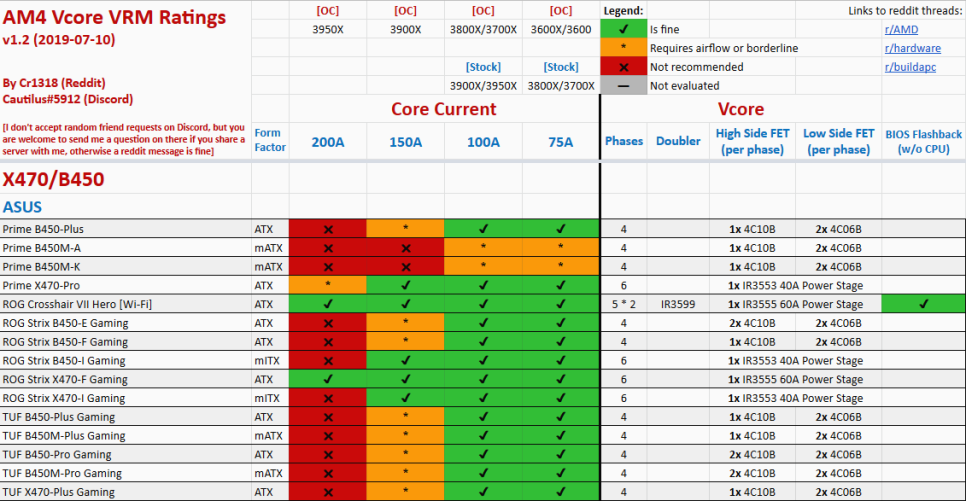966x501 pixels.
Task: Click the 'IR3599' doubler cell
Action: (x=678, y=304)
